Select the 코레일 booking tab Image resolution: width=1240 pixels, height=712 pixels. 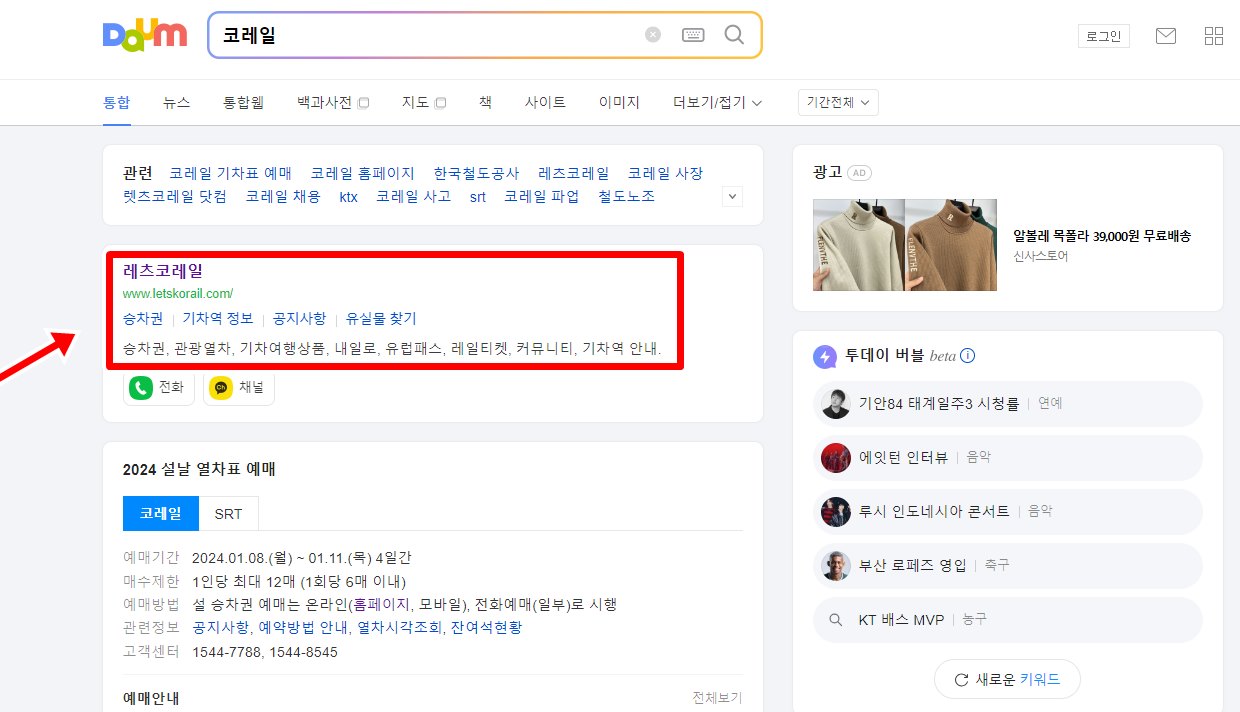pyautogui.click(x=161, y=513)
